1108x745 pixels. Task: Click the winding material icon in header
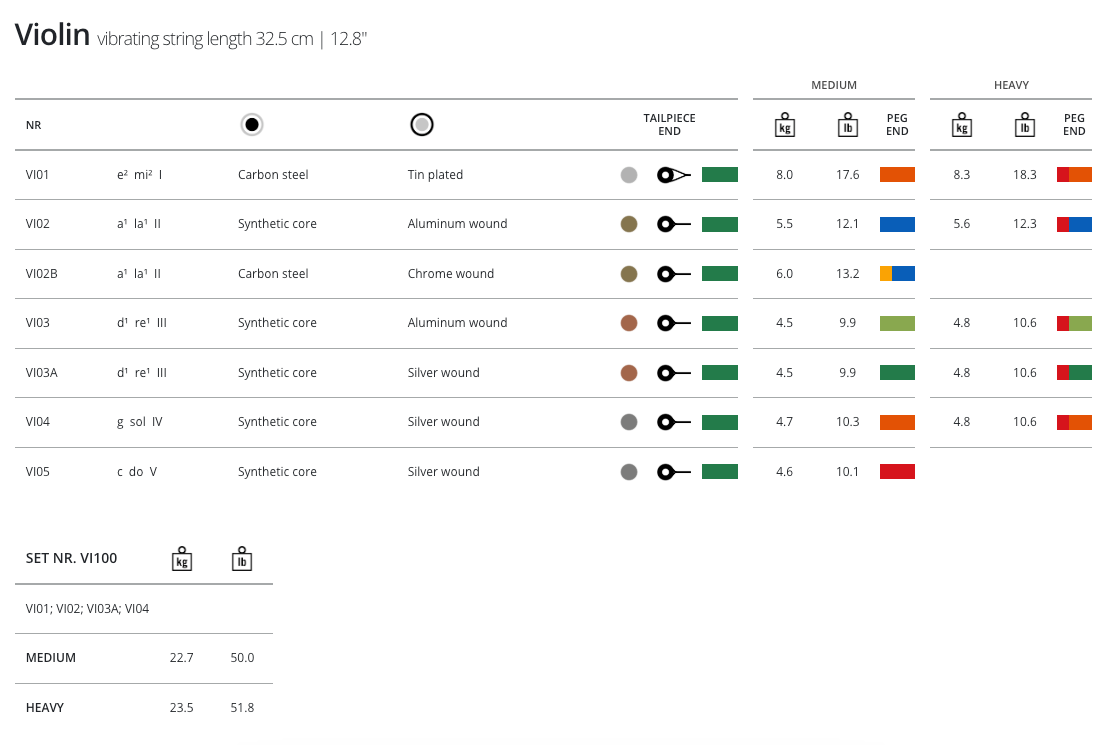click(422, 125)
